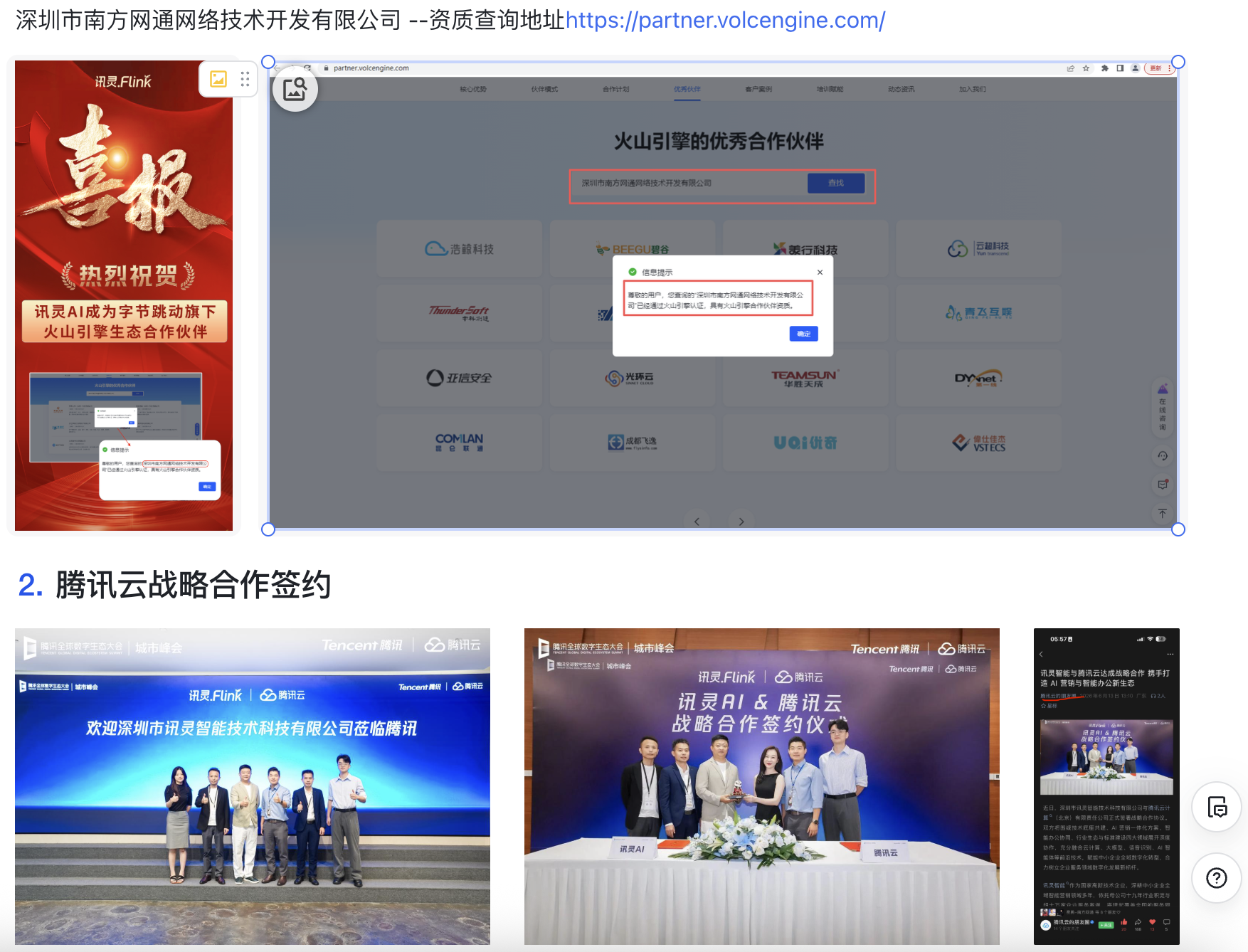Click the top-right resize handle of selected image
The width and height of the screenshot is (1248, 952).
(1178, 62)
